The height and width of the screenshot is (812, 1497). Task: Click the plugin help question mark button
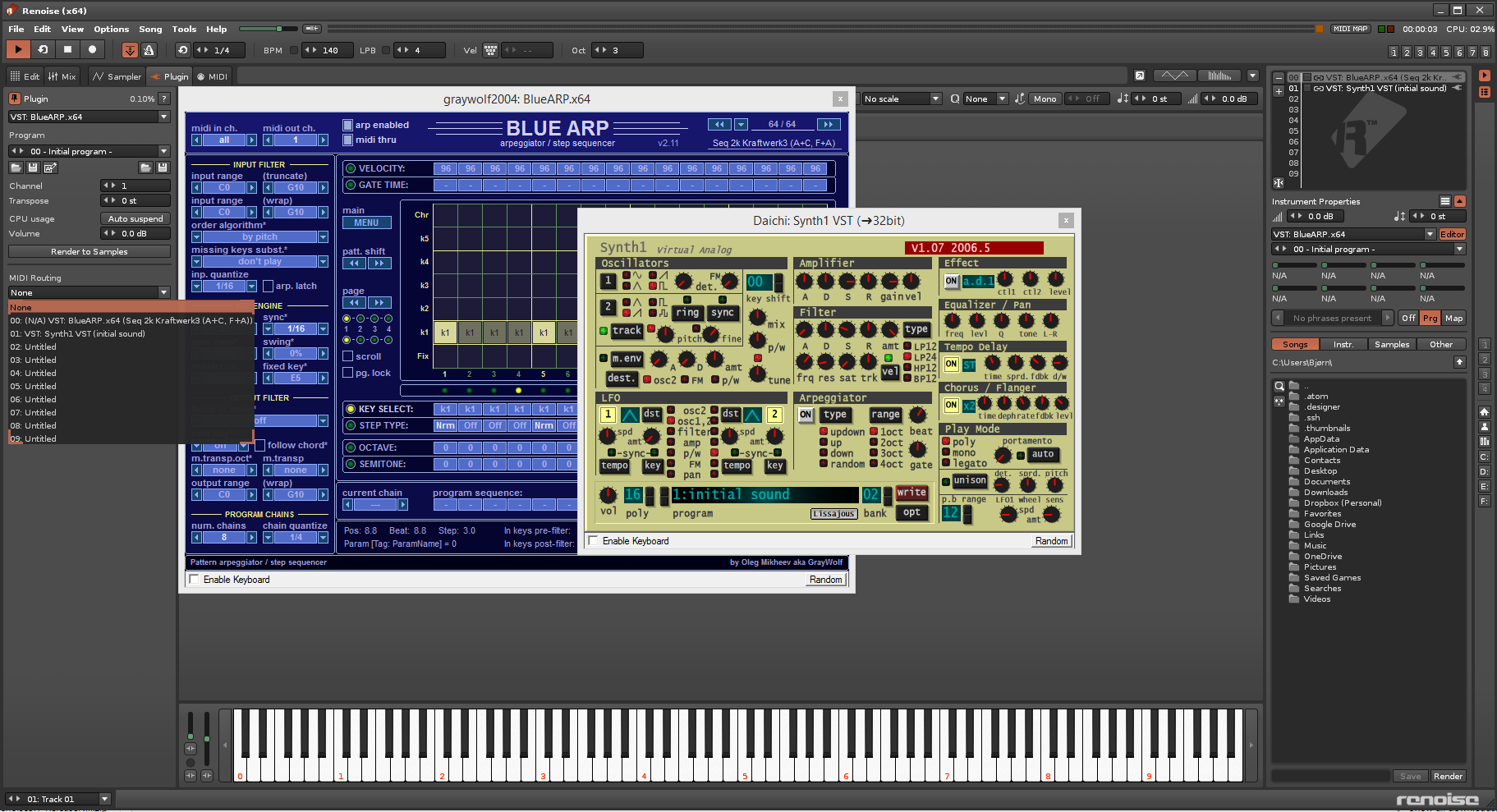164,99
